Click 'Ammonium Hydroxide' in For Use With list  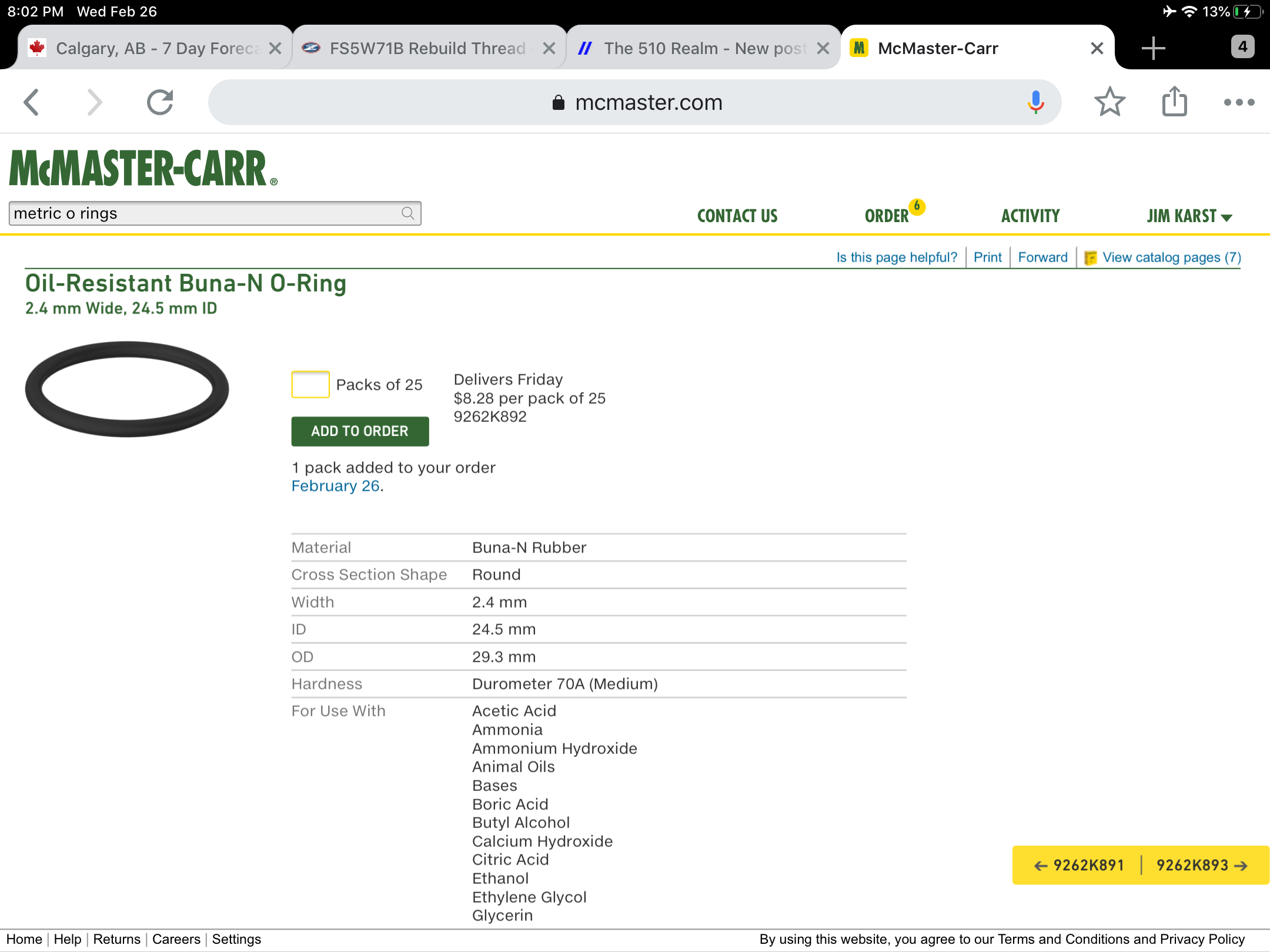554,748
